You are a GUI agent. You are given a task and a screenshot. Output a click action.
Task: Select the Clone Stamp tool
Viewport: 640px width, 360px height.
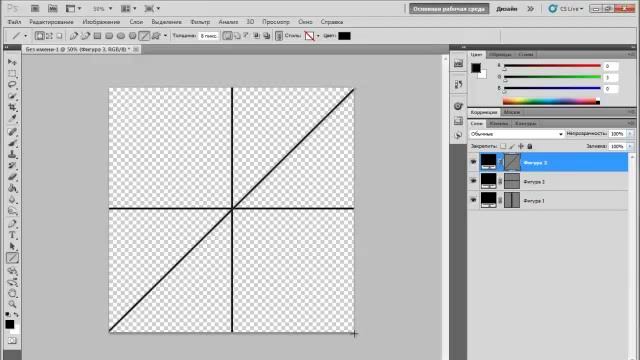tap(12, 154)
